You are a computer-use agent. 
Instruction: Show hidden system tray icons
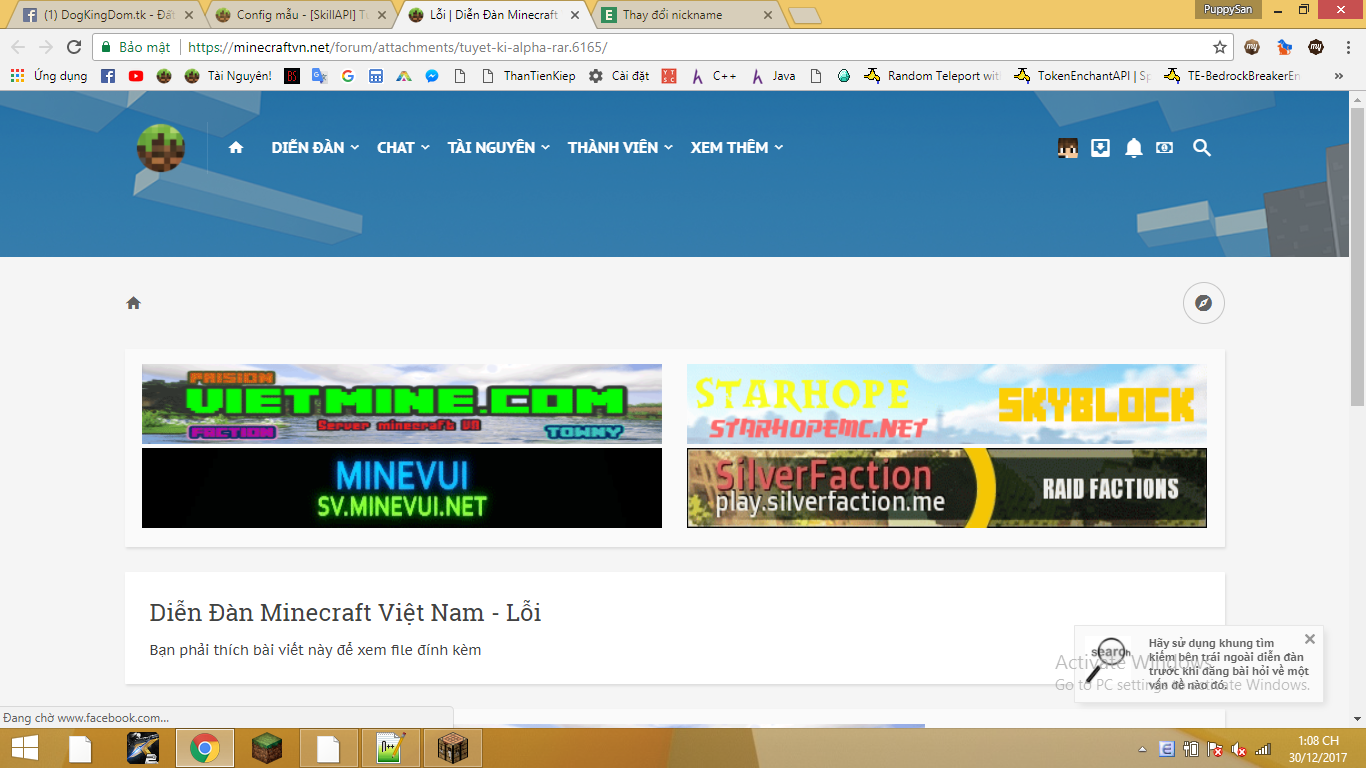pos(1142,749)
